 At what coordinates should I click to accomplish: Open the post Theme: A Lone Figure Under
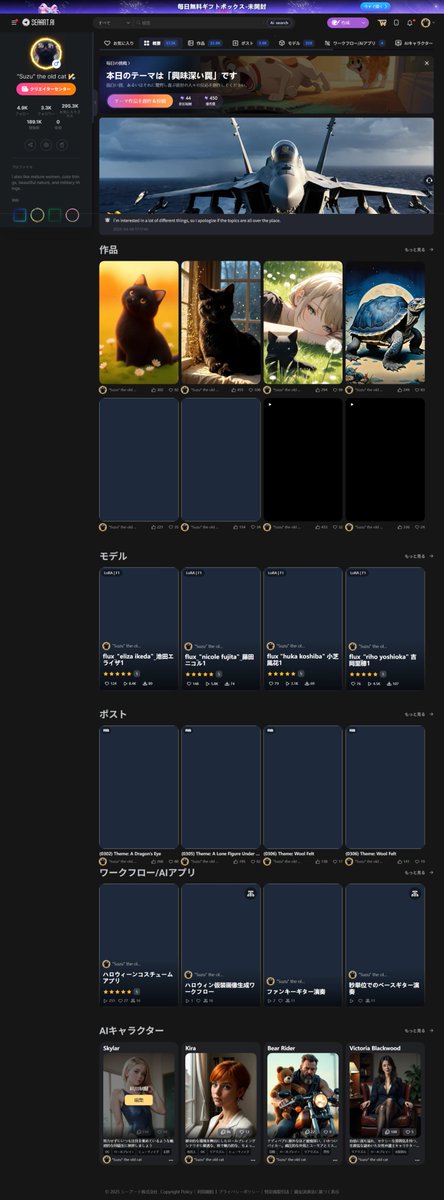point(221,794)
